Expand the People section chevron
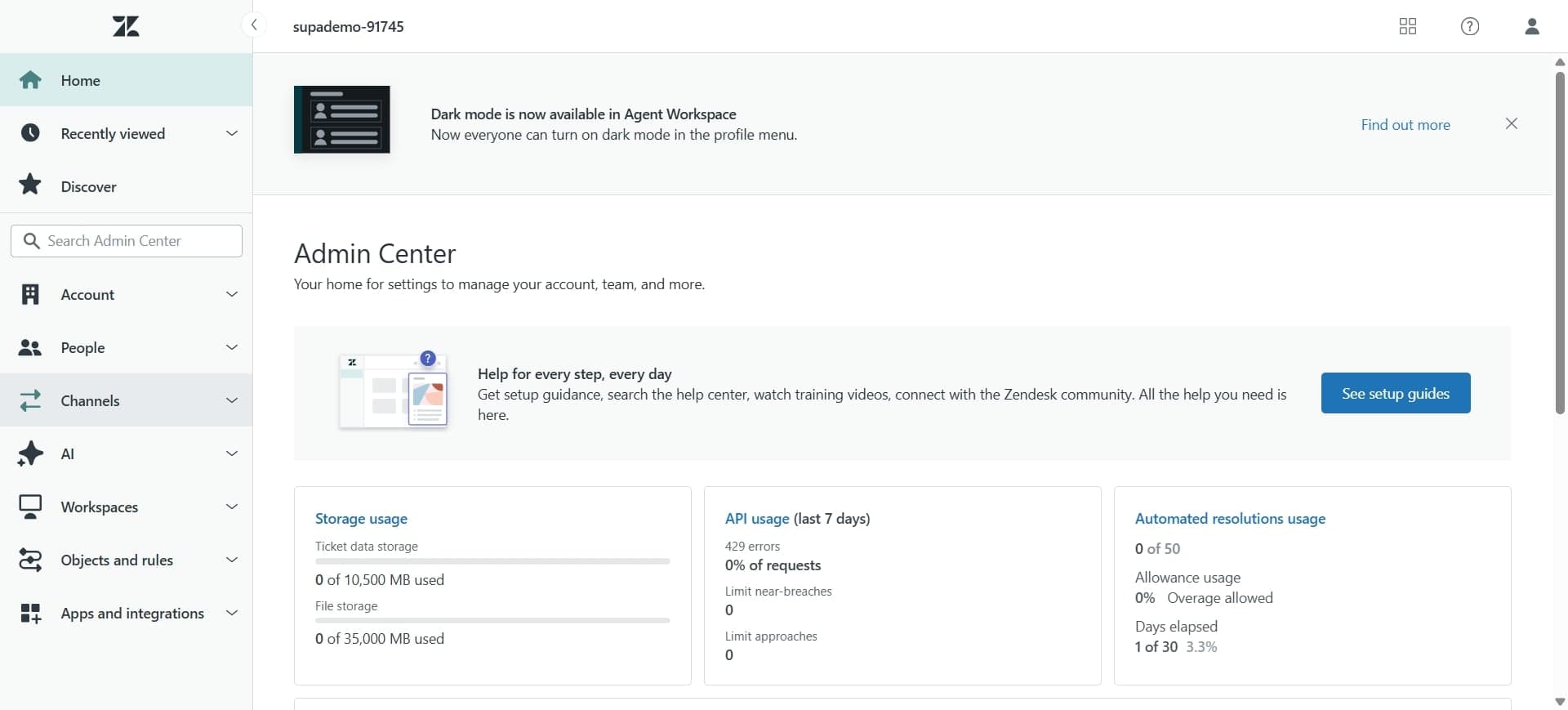 click(231, 347)
